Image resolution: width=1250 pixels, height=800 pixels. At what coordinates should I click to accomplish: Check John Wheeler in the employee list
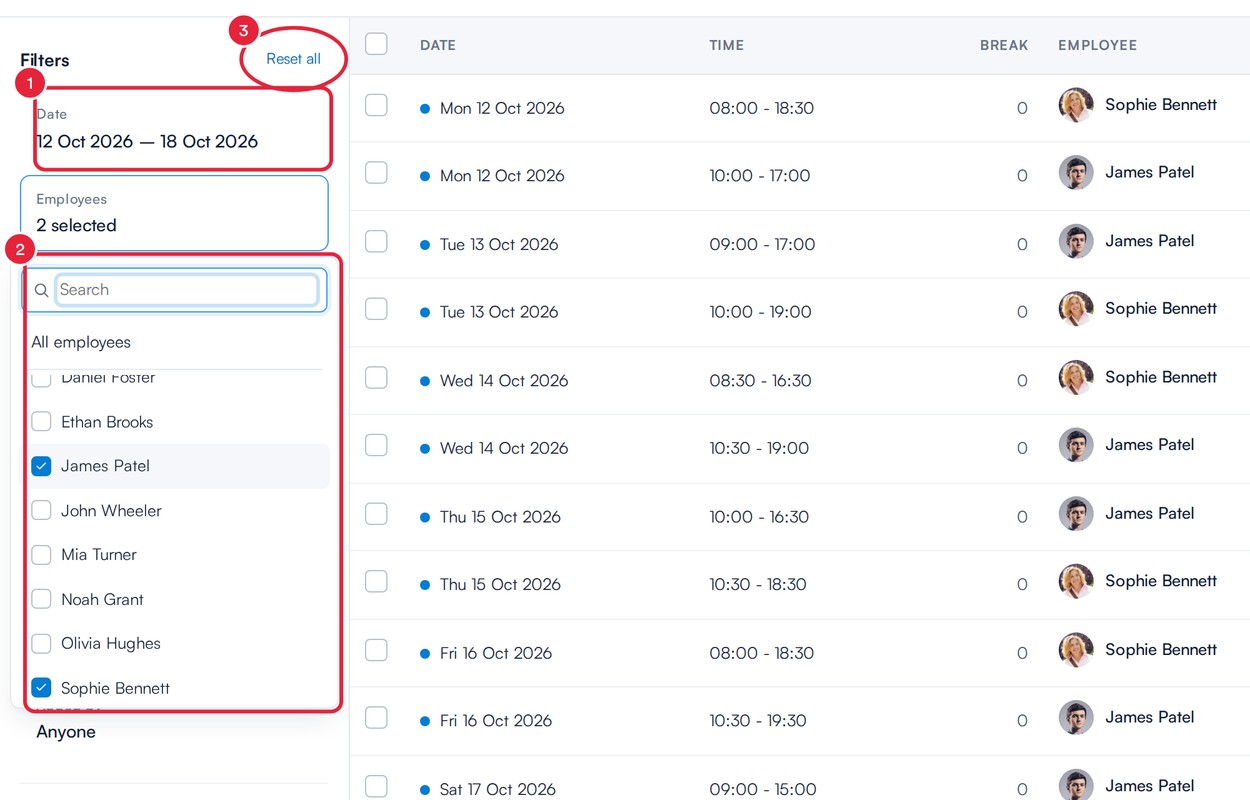click(41, 510)
